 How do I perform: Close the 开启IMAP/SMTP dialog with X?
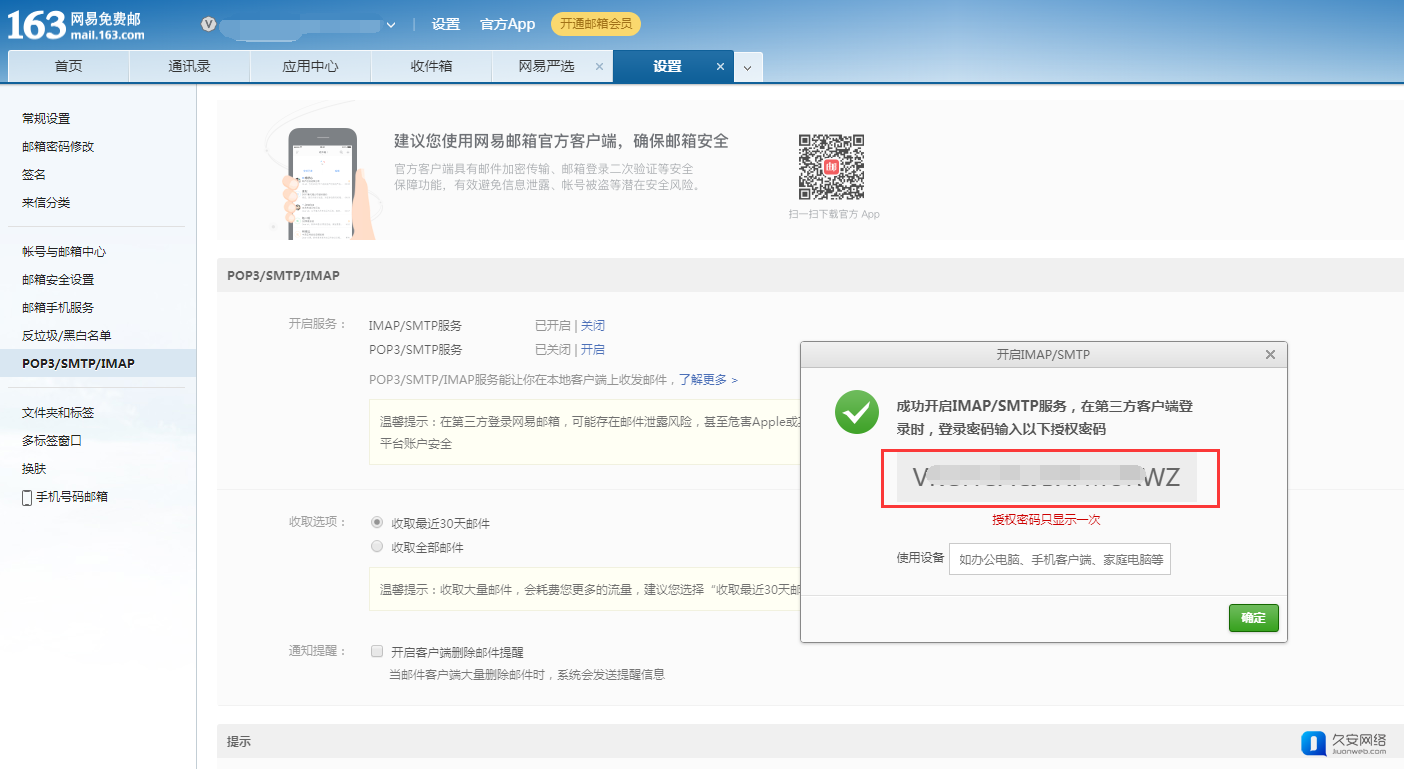1270,355
